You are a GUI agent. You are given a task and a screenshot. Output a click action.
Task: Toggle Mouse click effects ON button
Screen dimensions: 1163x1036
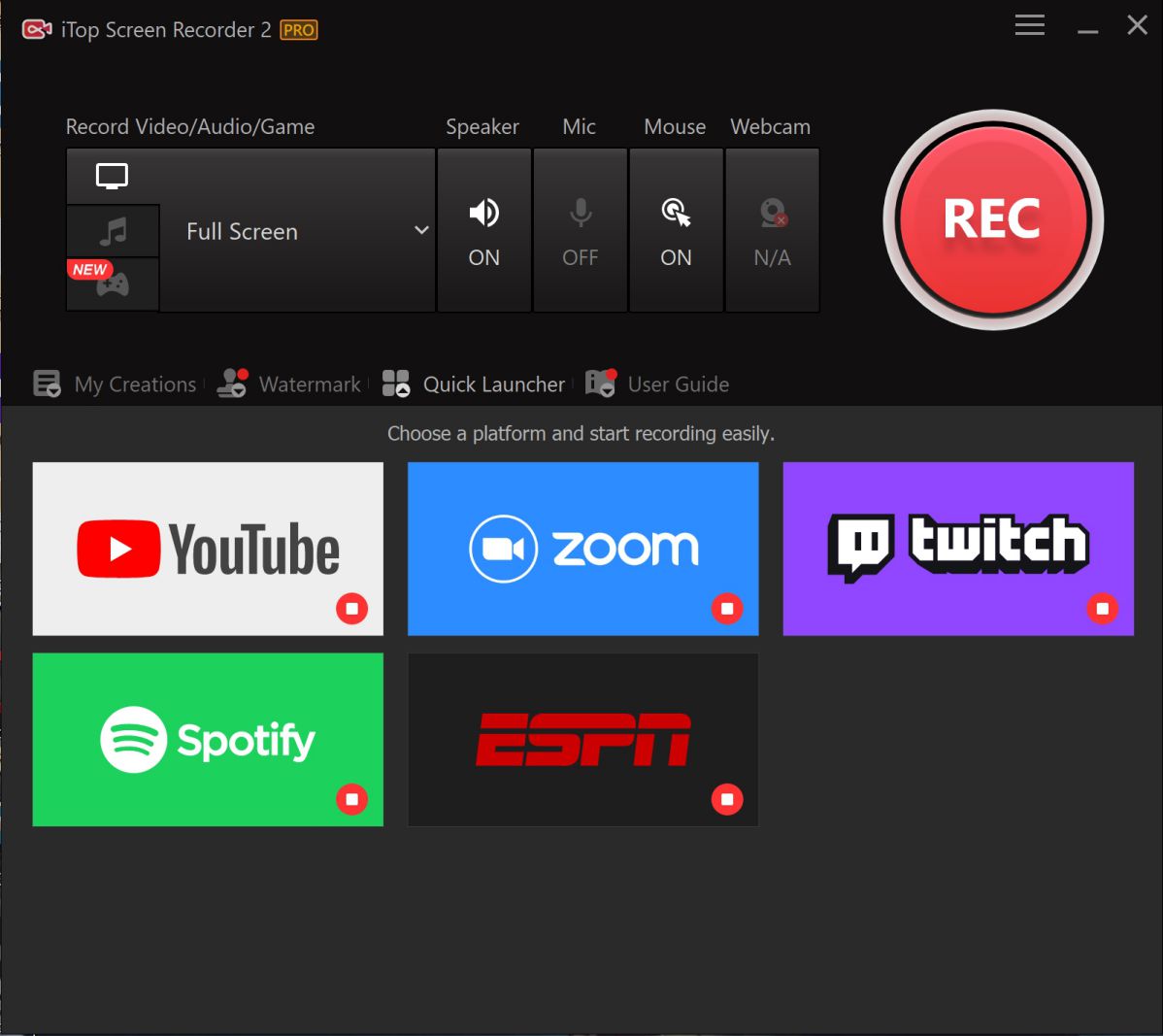(x=676, y=230)
